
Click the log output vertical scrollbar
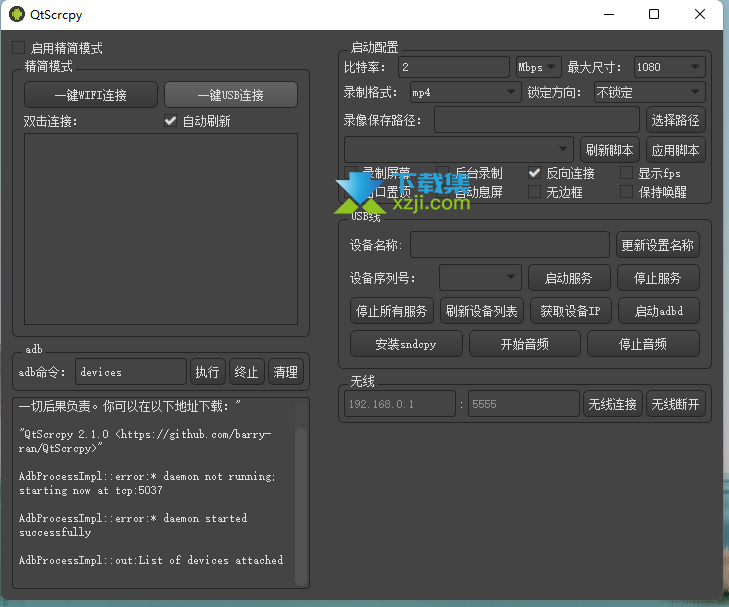click(x=301, y=507)
